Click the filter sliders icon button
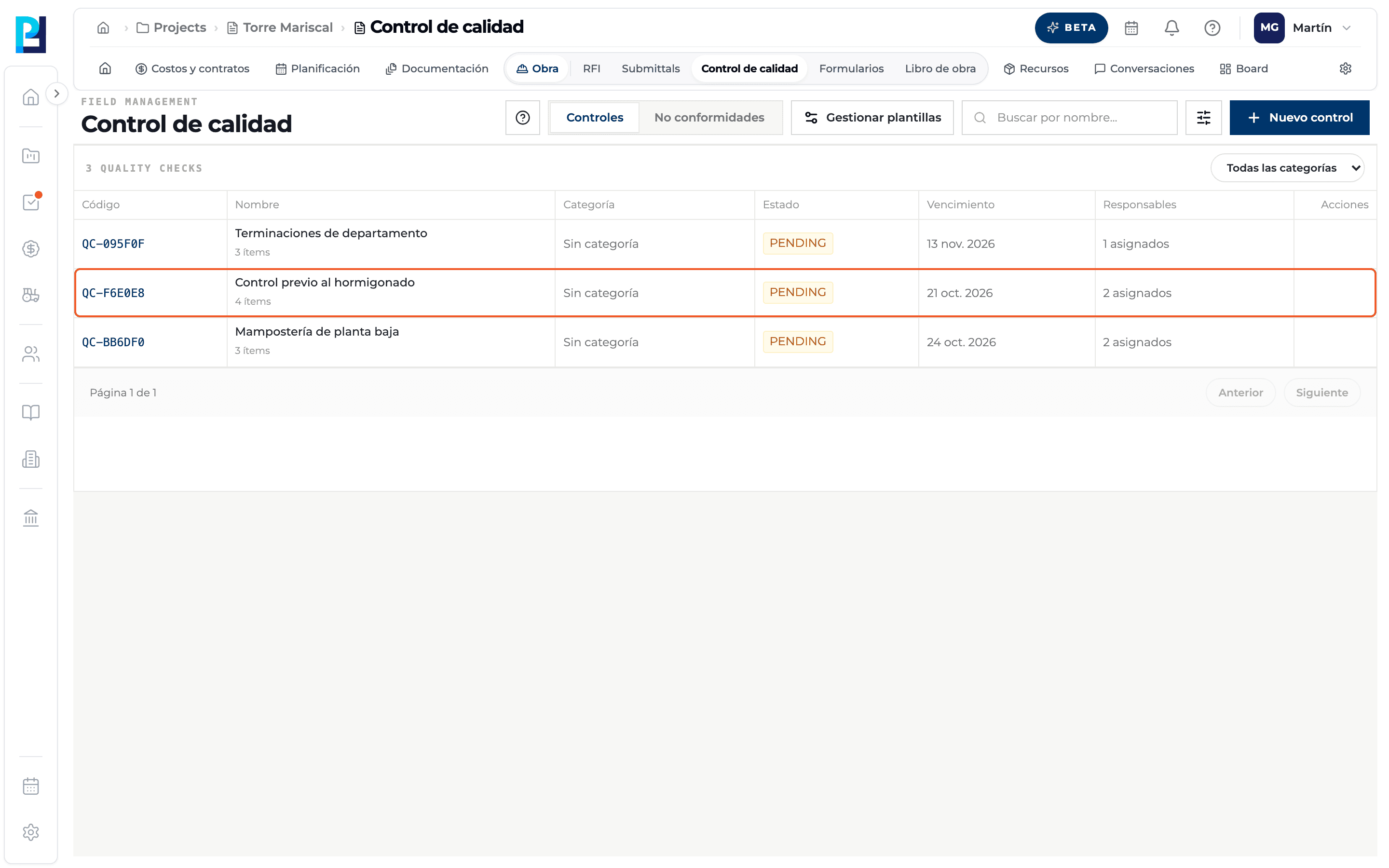This screenshot has height=868, width=1389. [1204, 118]
